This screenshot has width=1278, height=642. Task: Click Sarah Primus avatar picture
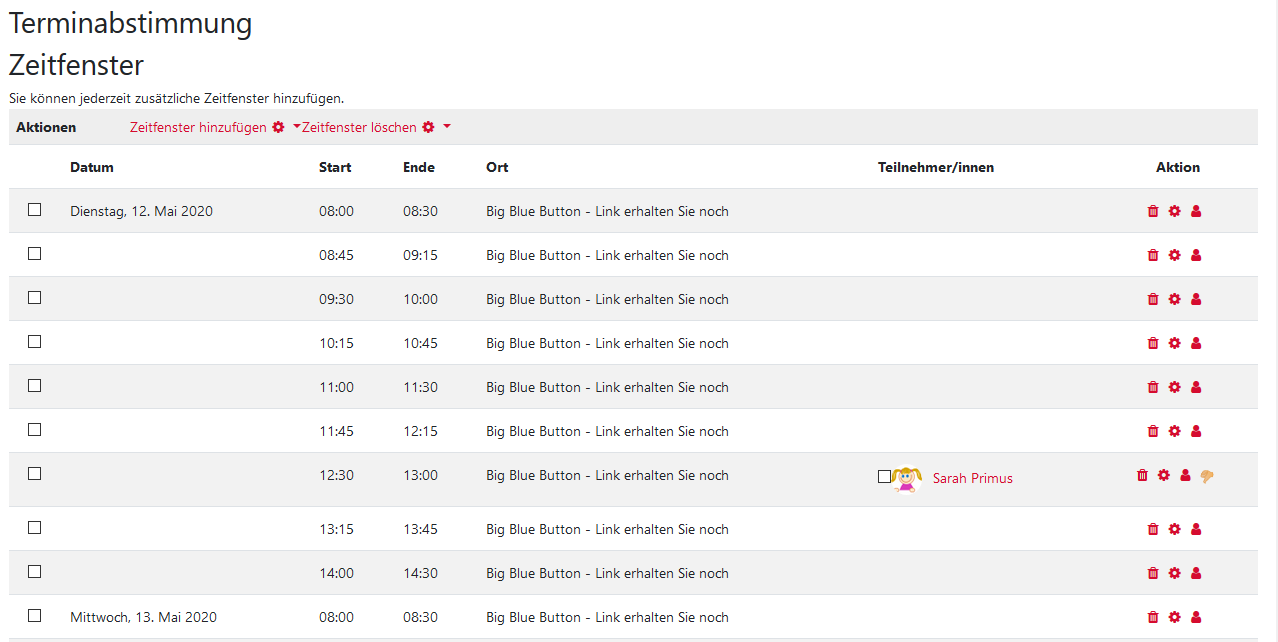[x=907, y=478]
